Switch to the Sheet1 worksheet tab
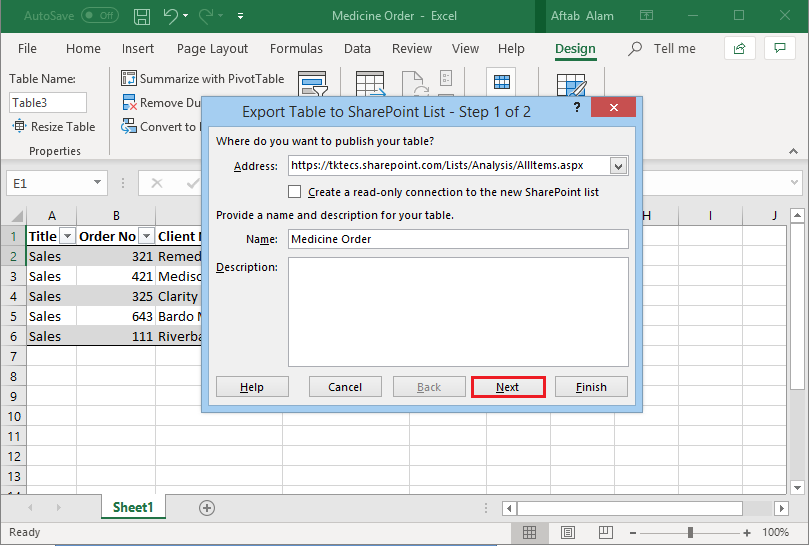This screenshot has height=546, width=809. click(133, 508)
